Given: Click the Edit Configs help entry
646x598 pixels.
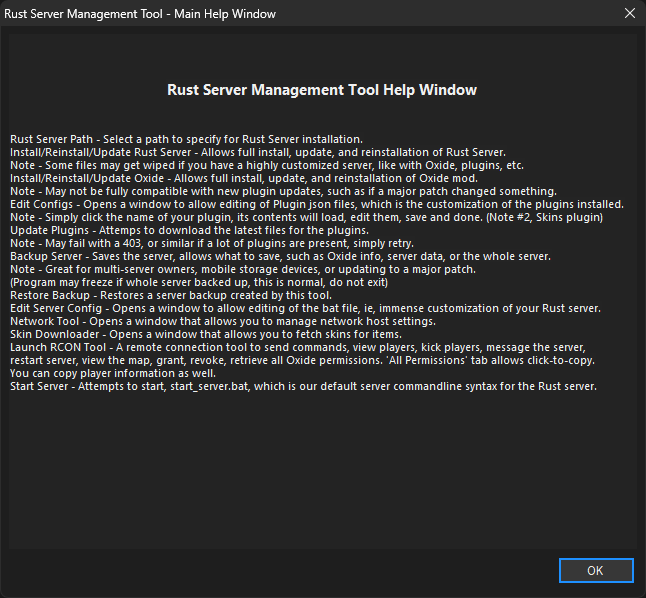Looking at the screenshot, I should point(316,203).
